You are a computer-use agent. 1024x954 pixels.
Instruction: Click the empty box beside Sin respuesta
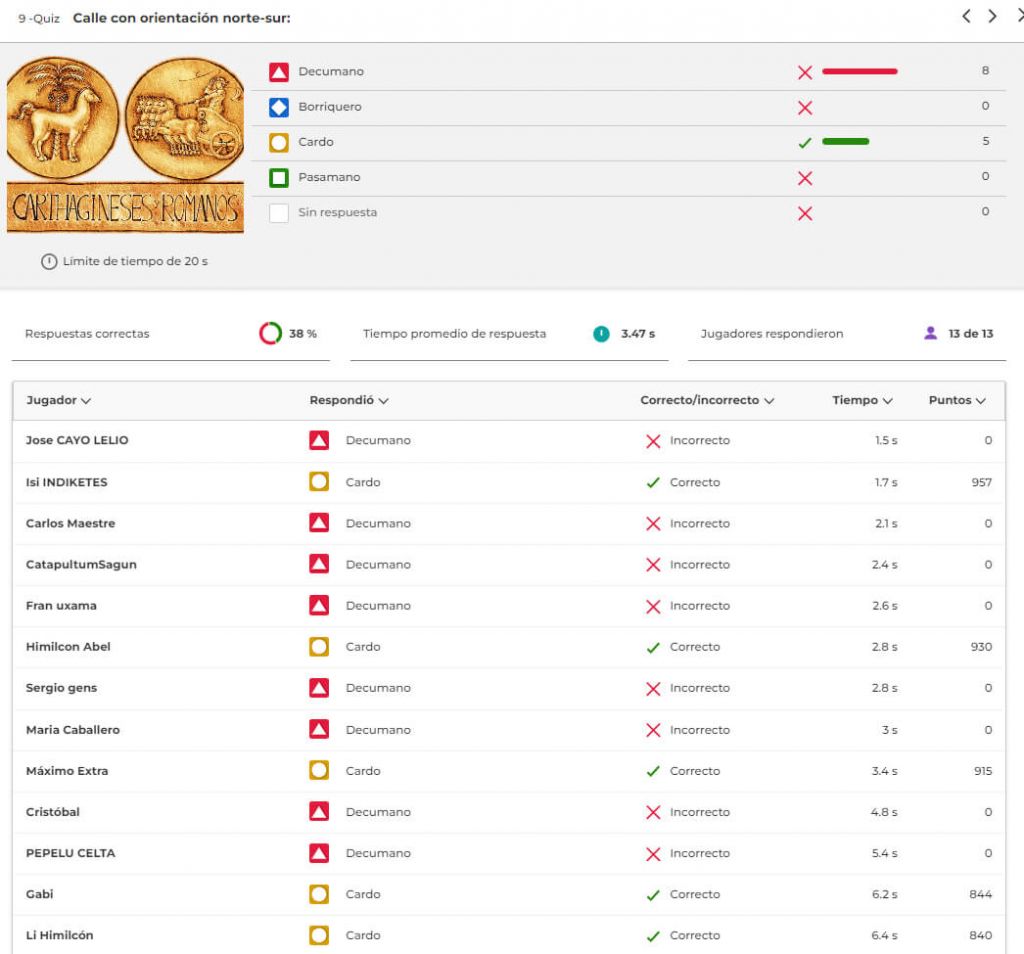(279, 213)
